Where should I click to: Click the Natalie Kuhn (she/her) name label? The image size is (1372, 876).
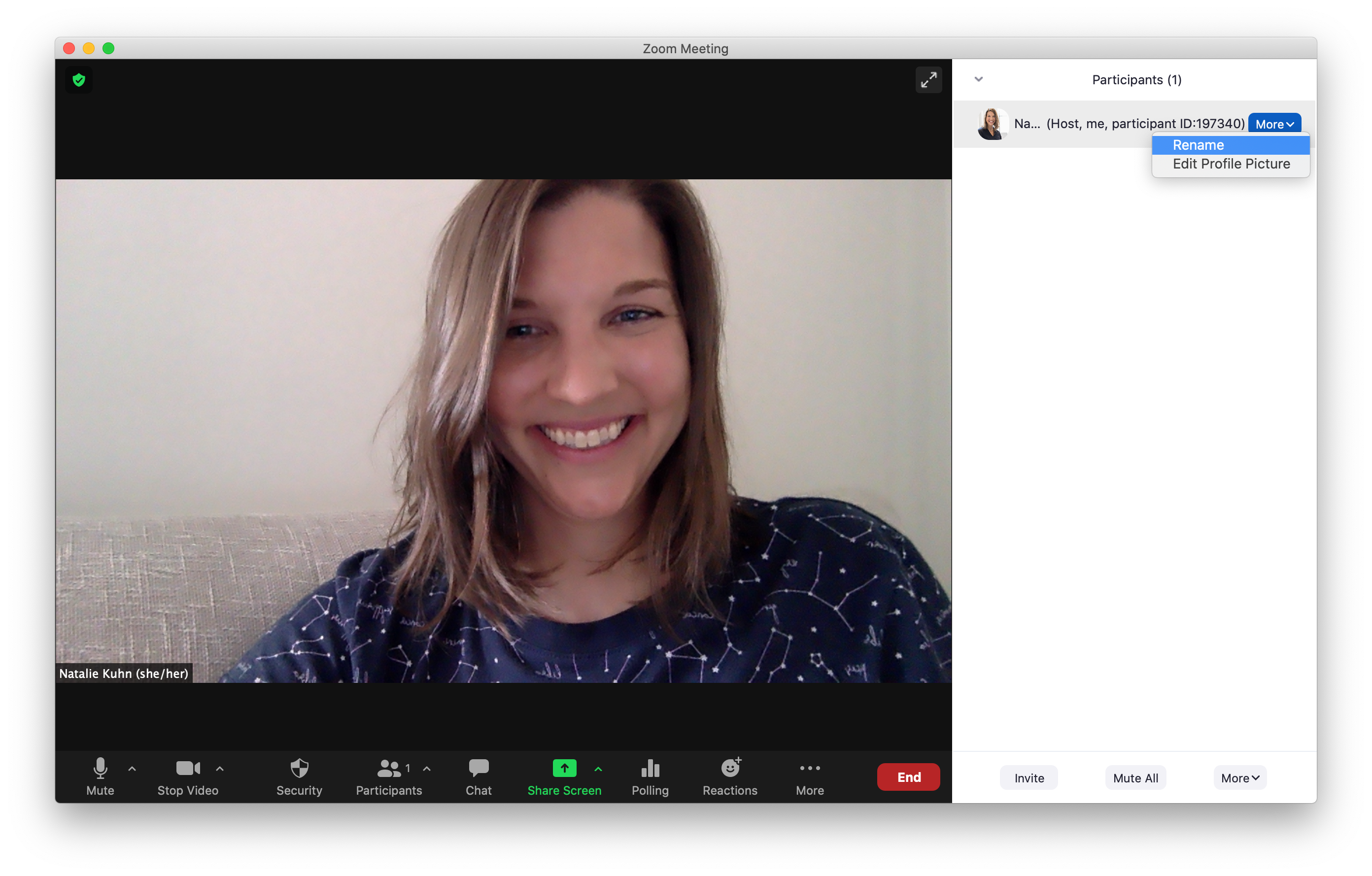[x=124, y=673]
